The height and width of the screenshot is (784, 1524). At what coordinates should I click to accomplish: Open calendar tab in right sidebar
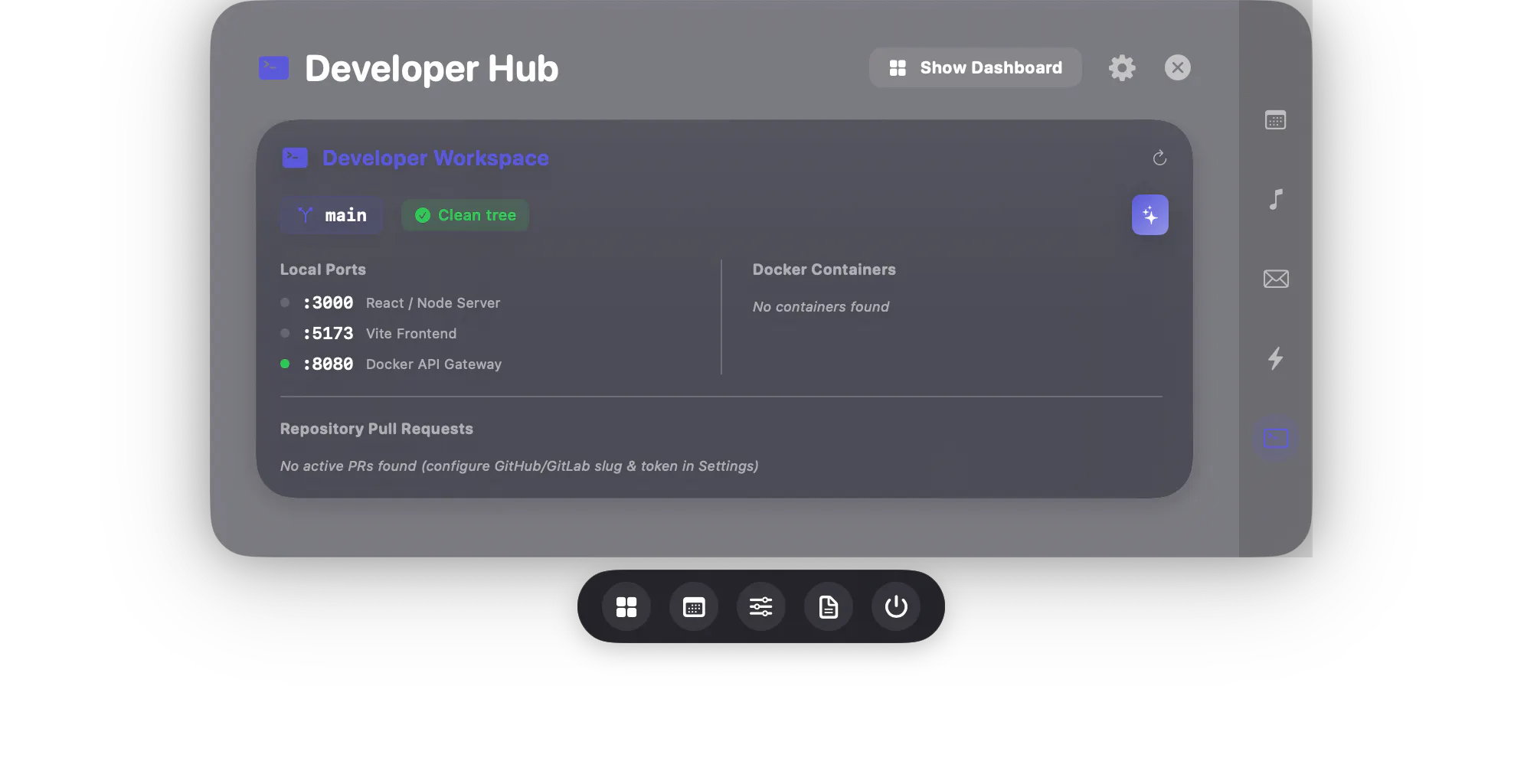[x=1275, y=120]
